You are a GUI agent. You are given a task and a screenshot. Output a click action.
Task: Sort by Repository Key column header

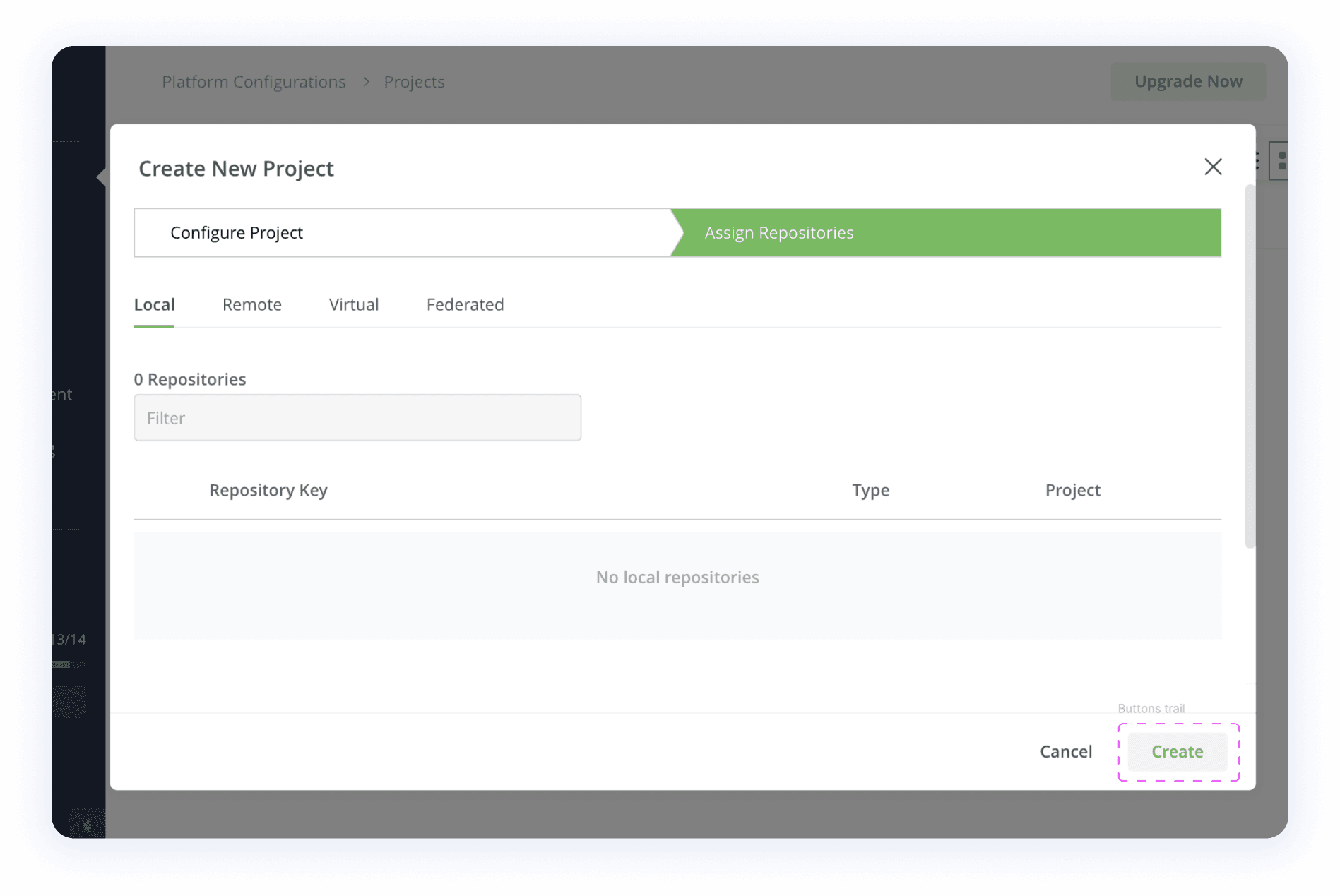pyautogui.click(x=268, y=490)
